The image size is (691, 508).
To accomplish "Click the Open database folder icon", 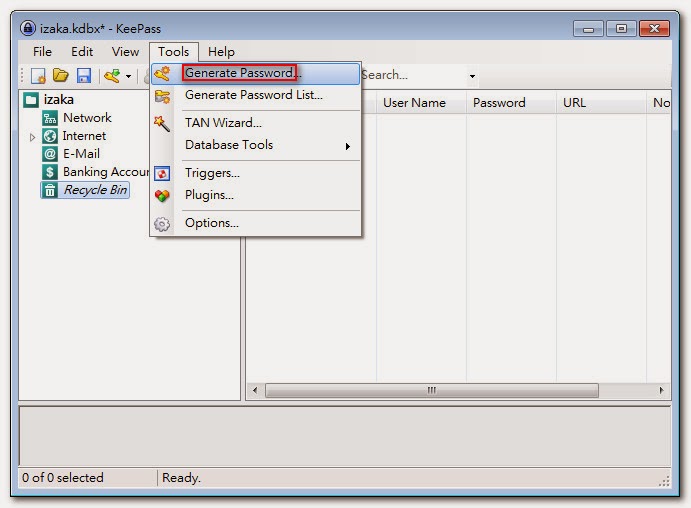I will pos(61,75).
